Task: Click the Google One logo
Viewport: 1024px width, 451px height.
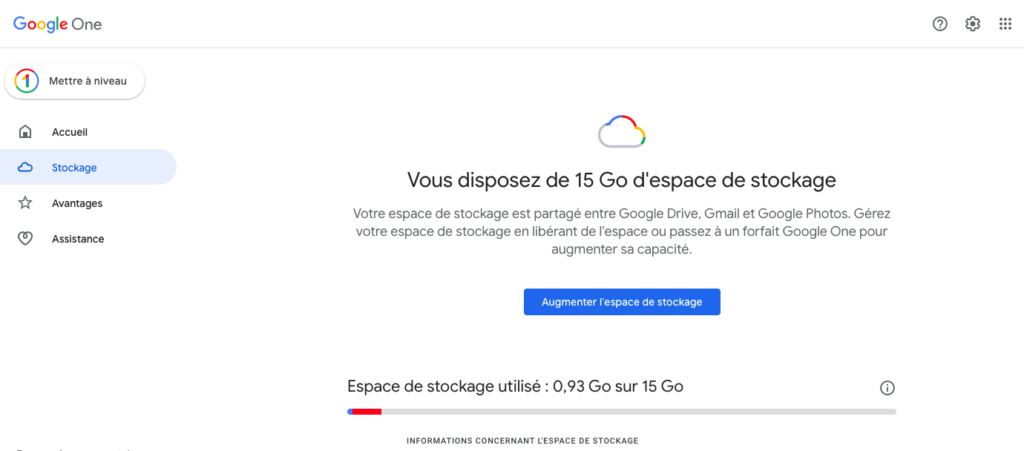Action: (x=57, y=24)
